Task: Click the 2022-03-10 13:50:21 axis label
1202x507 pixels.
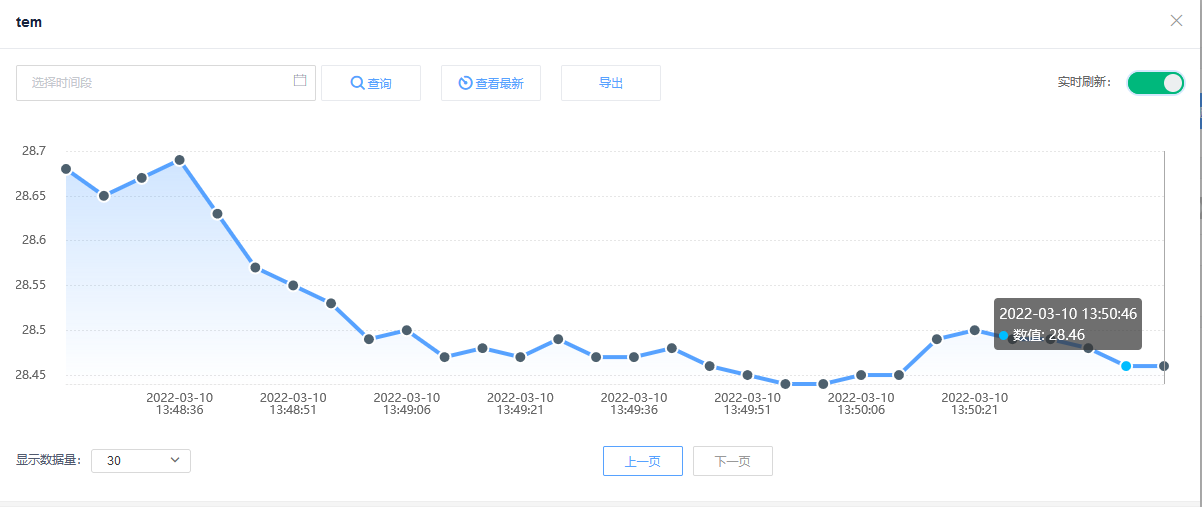Action: [974, 403]
